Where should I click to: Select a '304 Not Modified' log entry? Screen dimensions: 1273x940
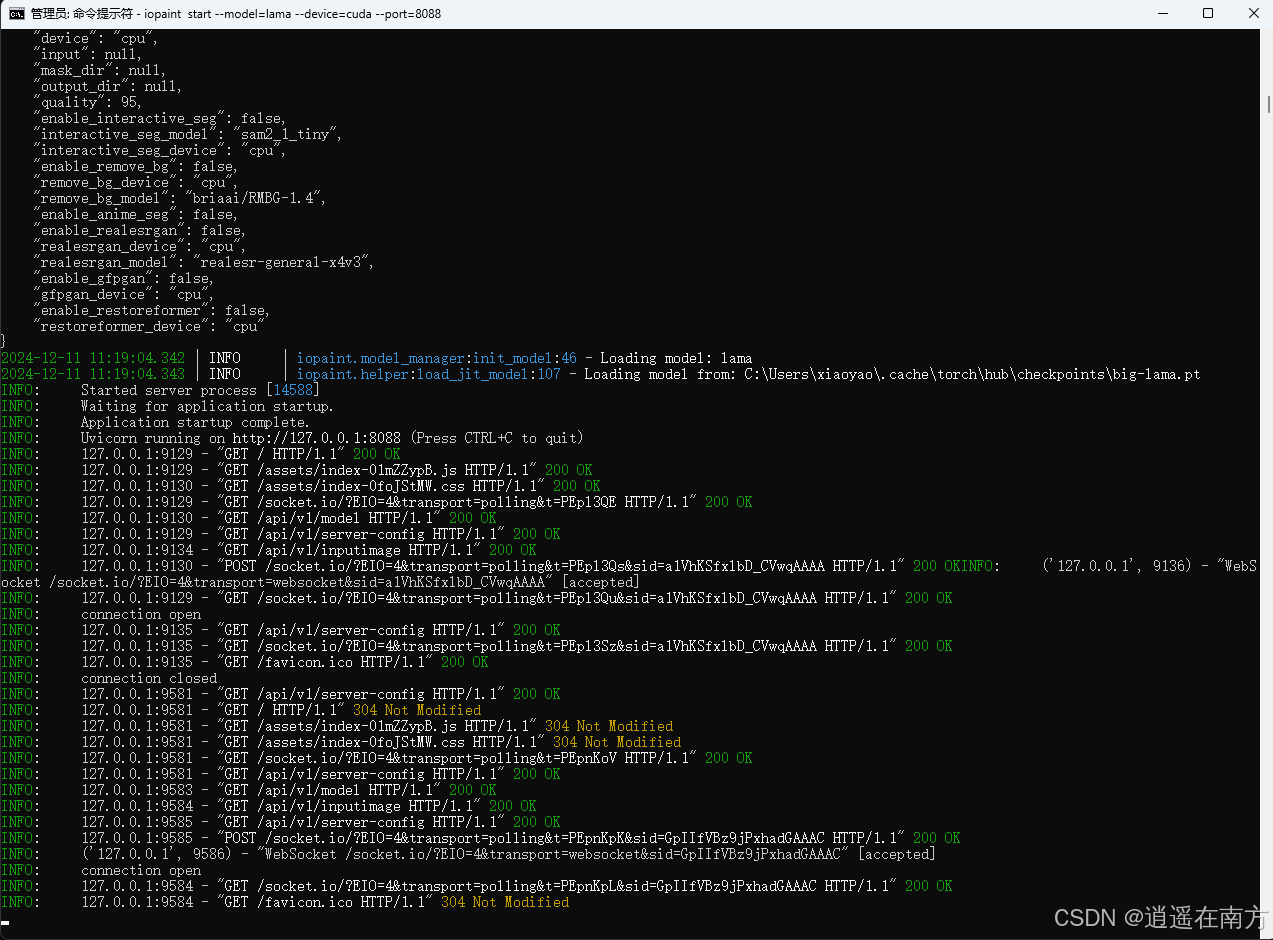pos(414,709)
